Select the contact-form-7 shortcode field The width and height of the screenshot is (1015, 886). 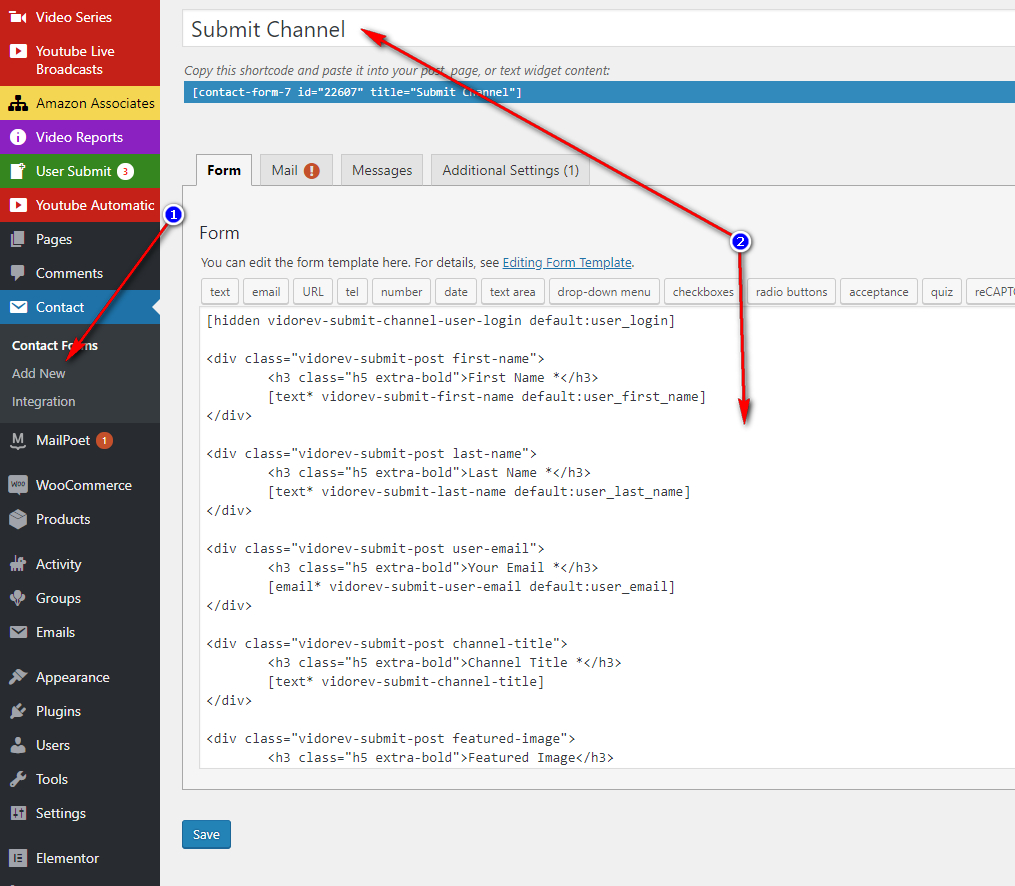[598, 92]
